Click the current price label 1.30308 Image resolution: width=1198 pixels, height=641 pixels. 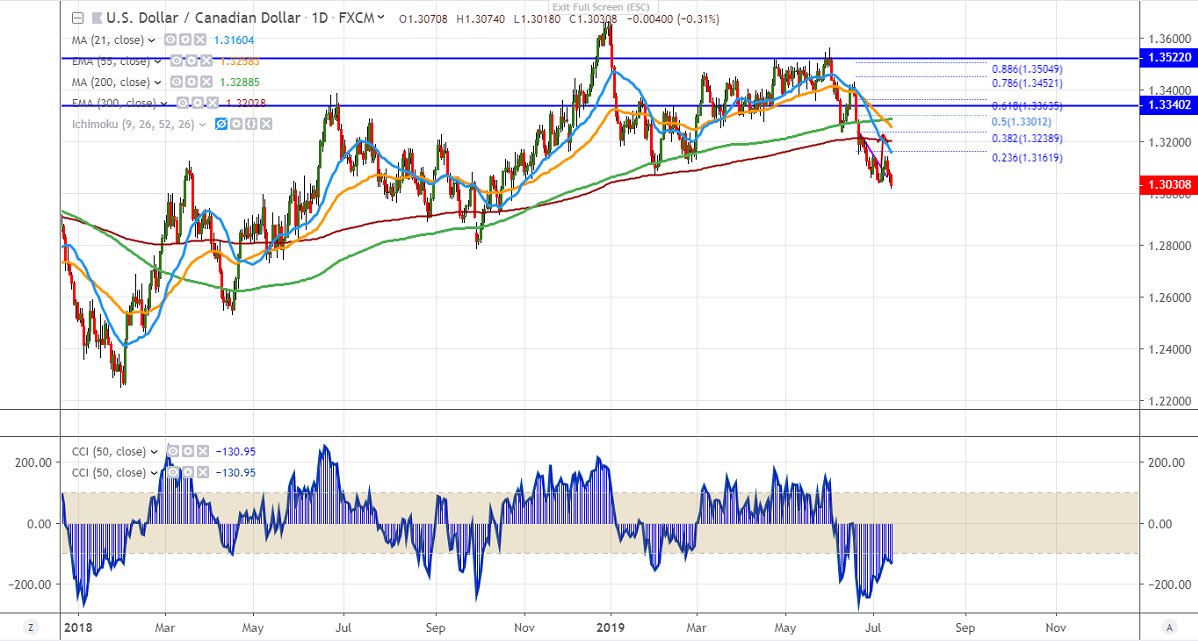pos(1167,184)
